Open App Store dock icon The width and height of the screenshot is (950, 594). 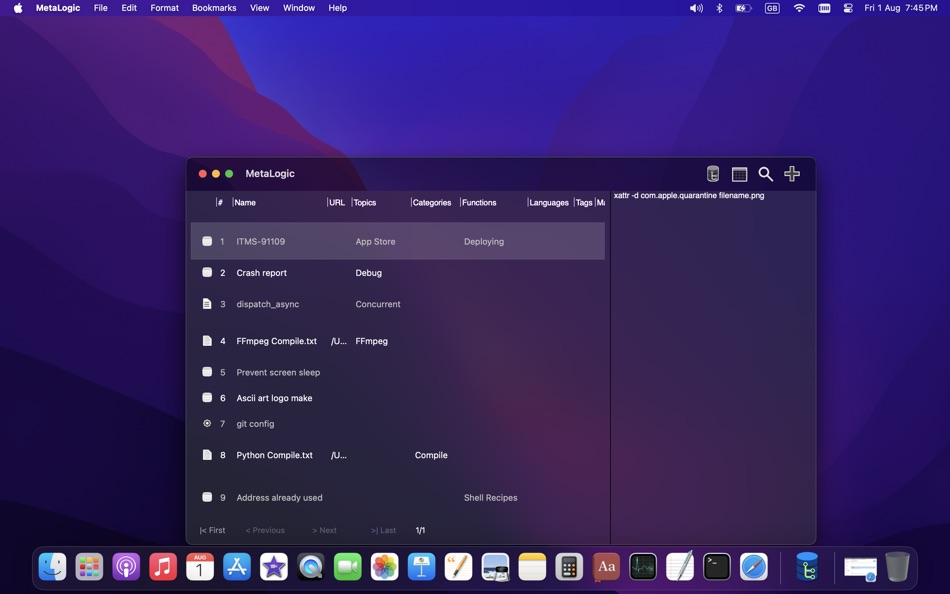pyautogui.click(x=237, y=567)
